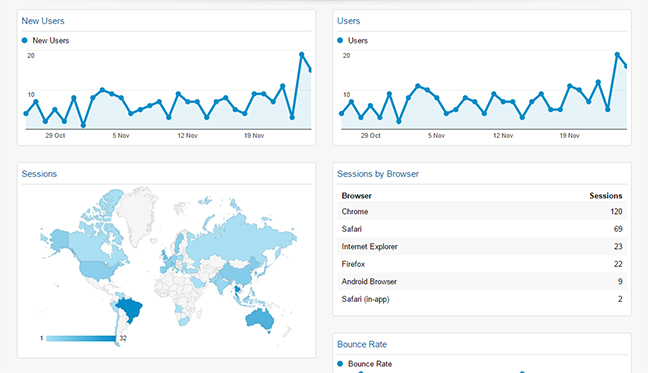Click the 22 sessions value
This screenshot has width=648, height=373.
click(618, 264)
